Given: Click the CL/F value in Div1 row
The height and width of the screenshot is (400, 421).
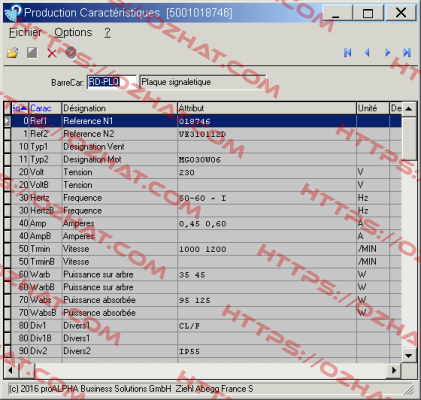Looking at the screenshot, I should [189, 326].
